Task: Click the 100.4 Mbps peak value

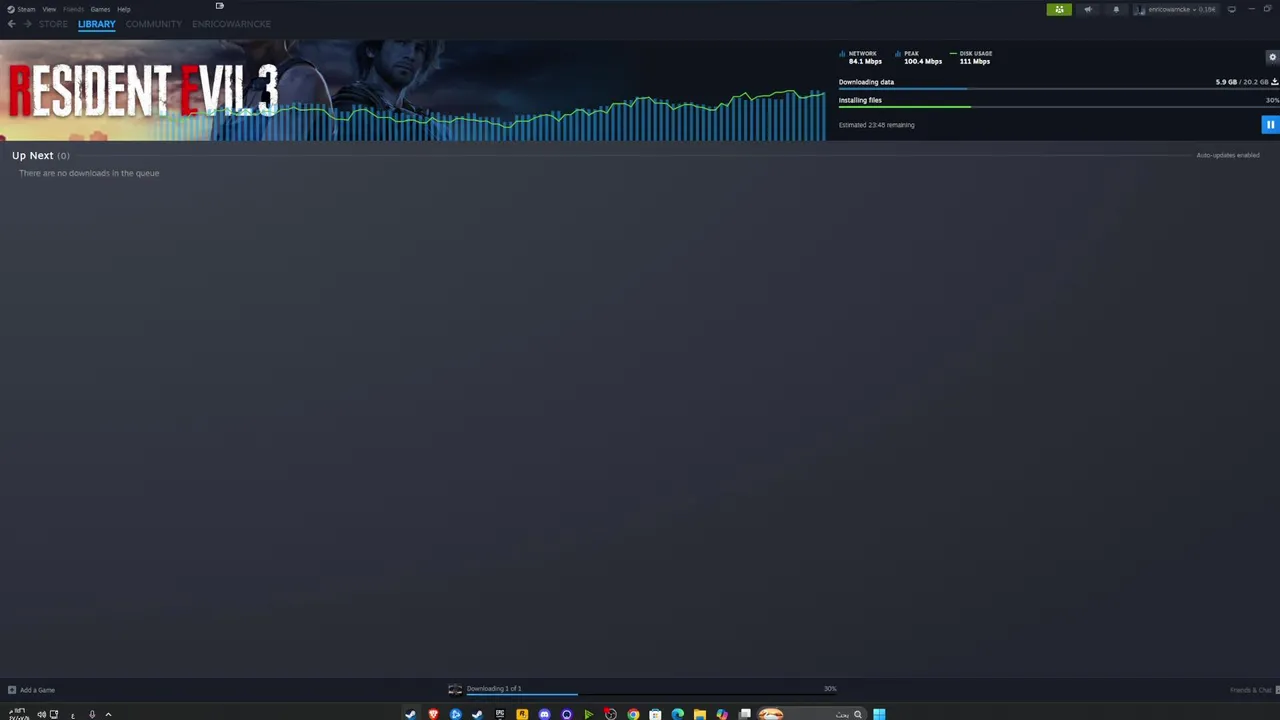Action: coord(923,61)
